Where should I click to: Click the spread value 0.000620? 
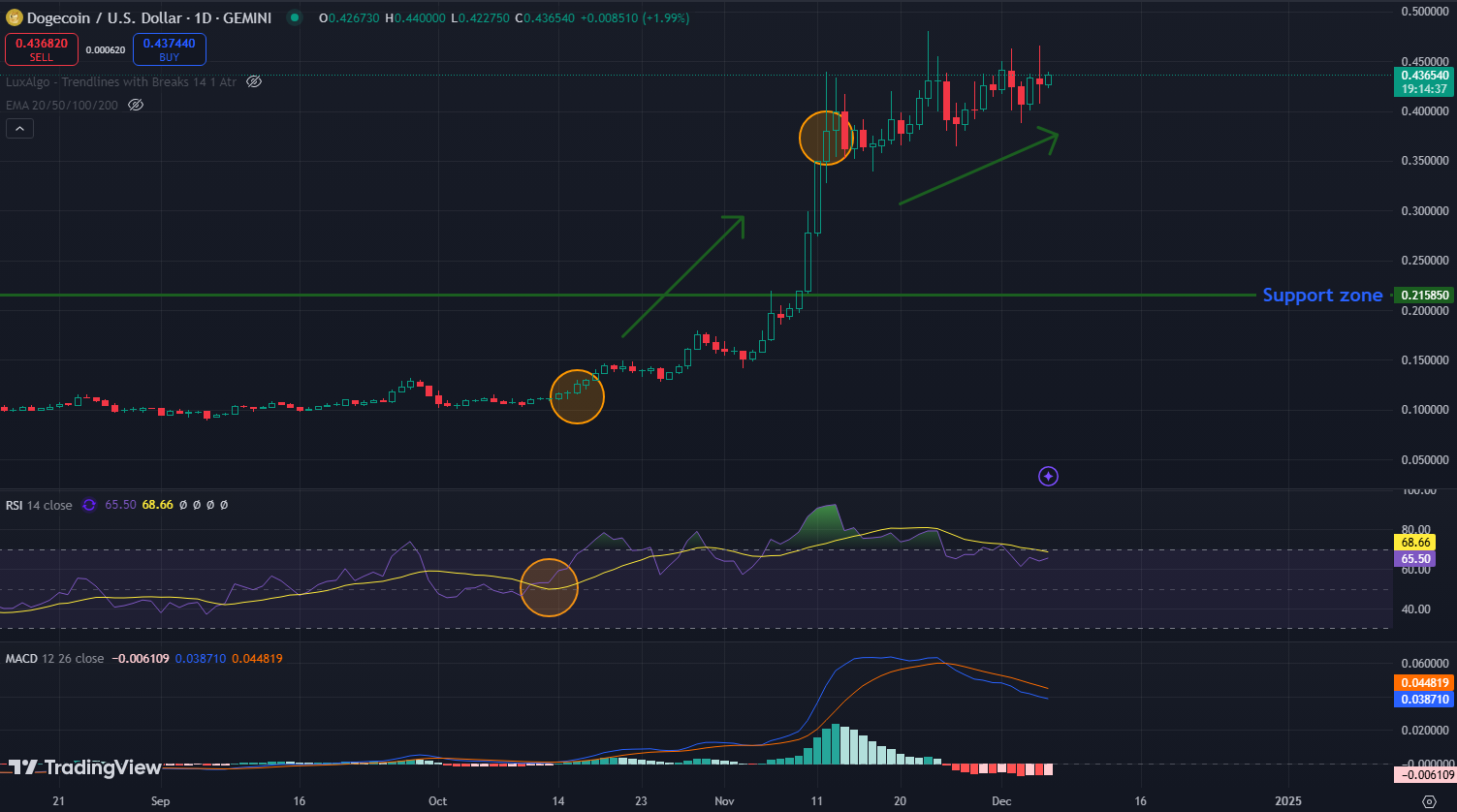105,49
